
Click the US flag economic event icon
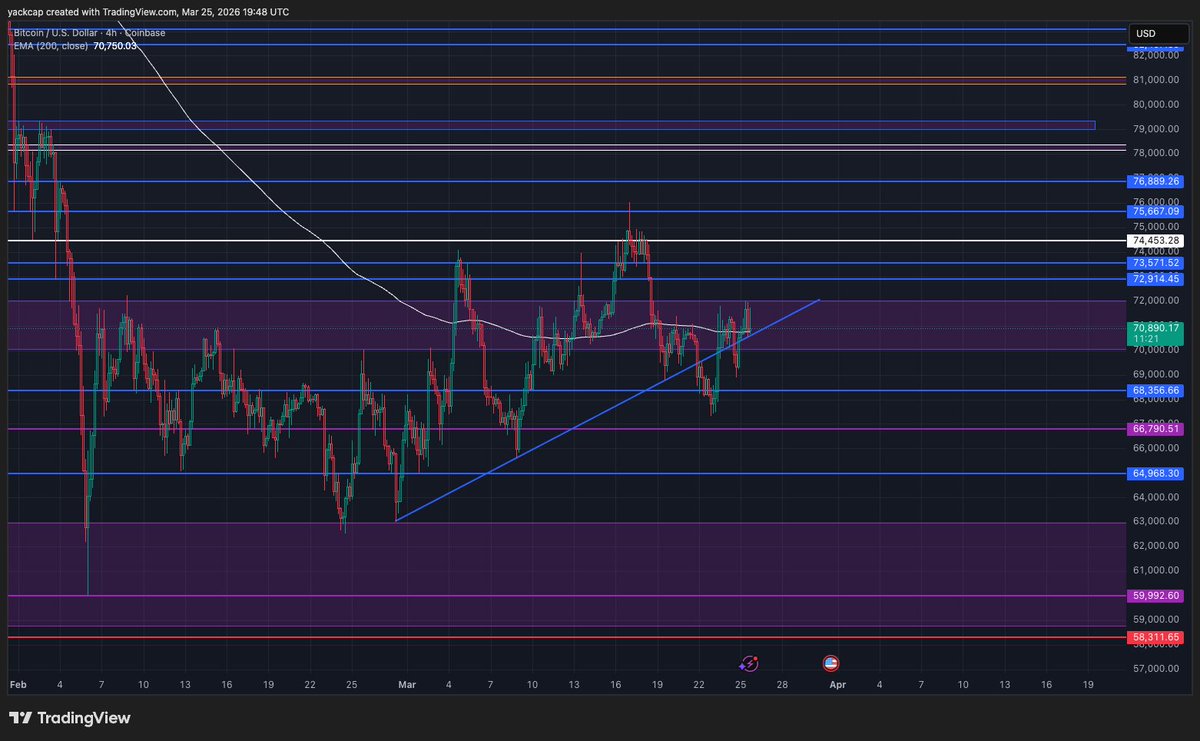tap(830, 663)
